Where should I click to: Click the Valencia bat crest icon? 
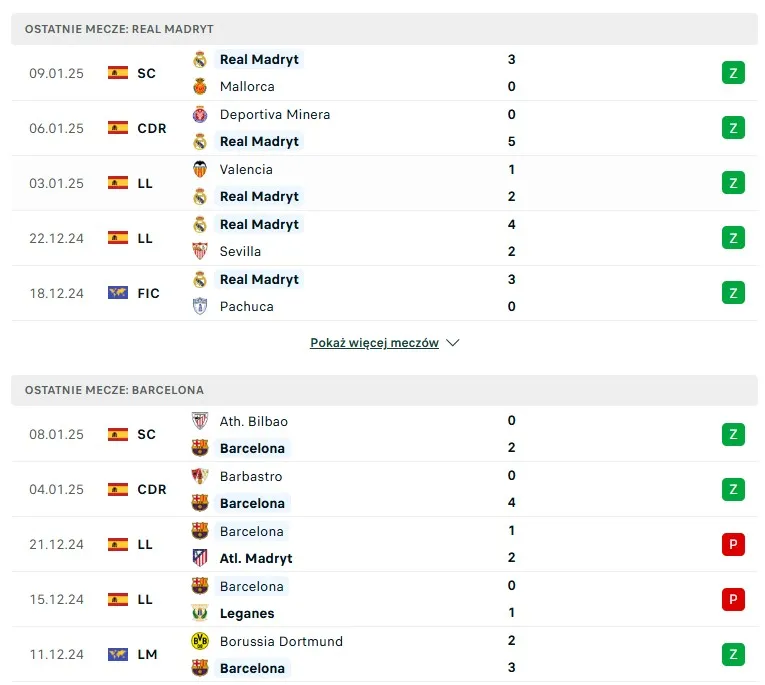point(200,170)
